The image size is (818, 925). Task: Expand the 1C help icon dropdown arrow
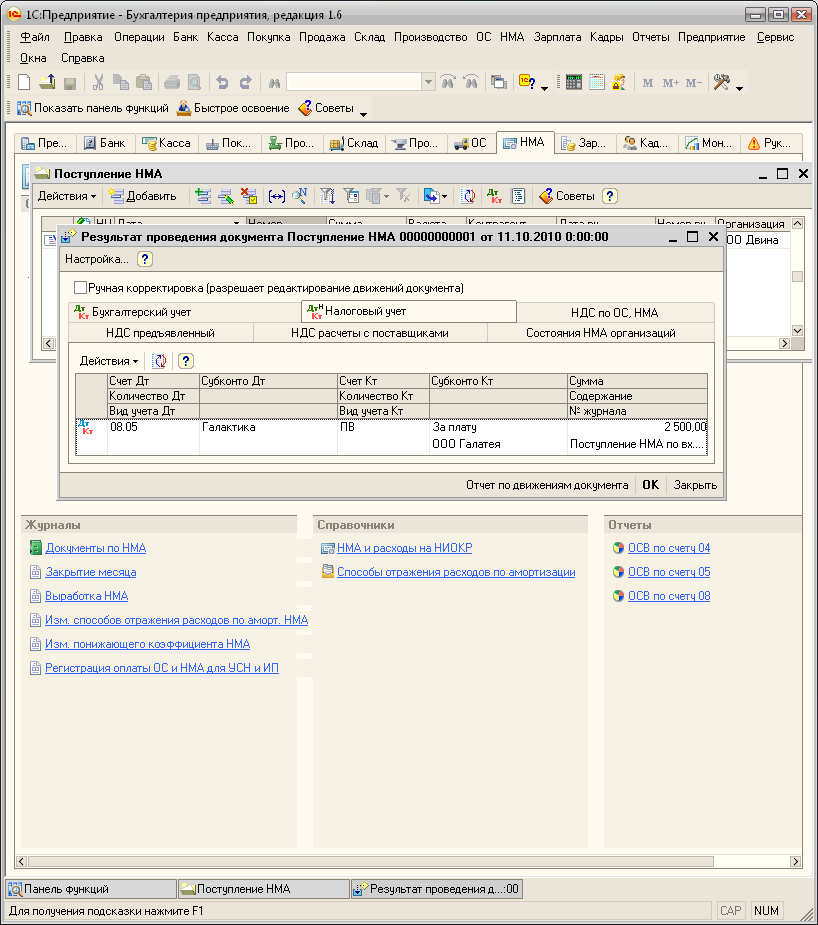544,87
